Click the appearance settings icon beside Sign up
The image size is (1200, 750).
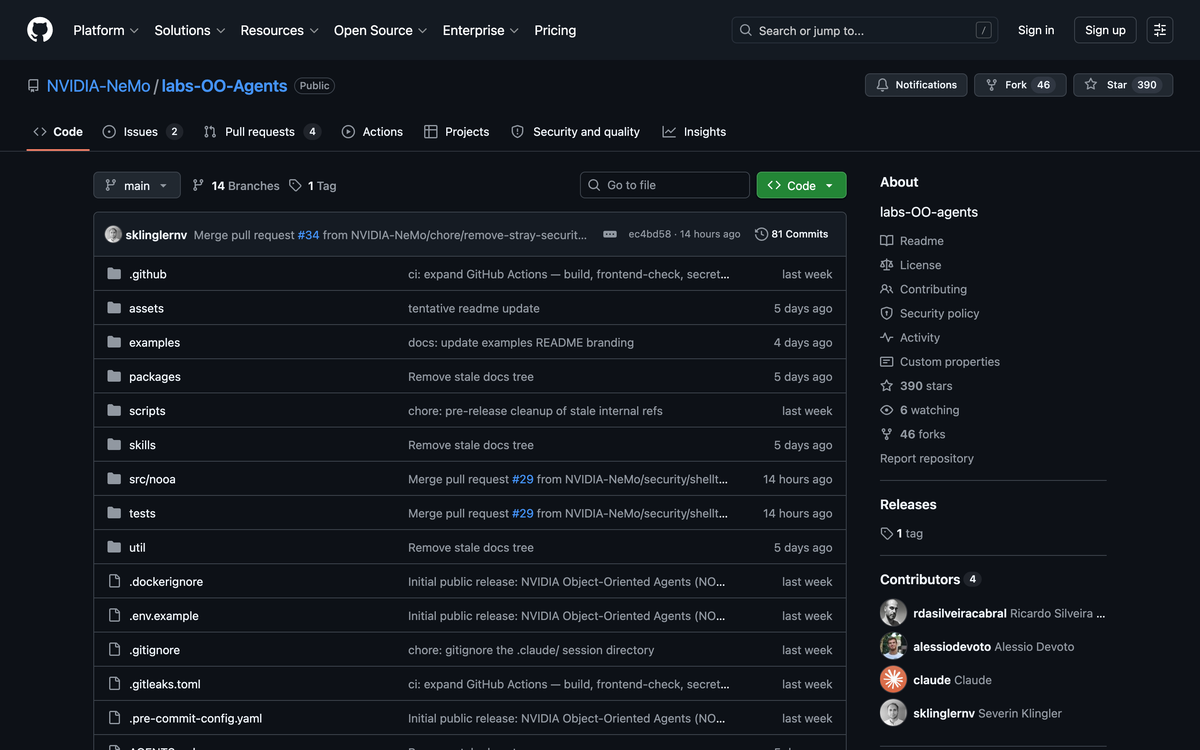(1160, 30)
